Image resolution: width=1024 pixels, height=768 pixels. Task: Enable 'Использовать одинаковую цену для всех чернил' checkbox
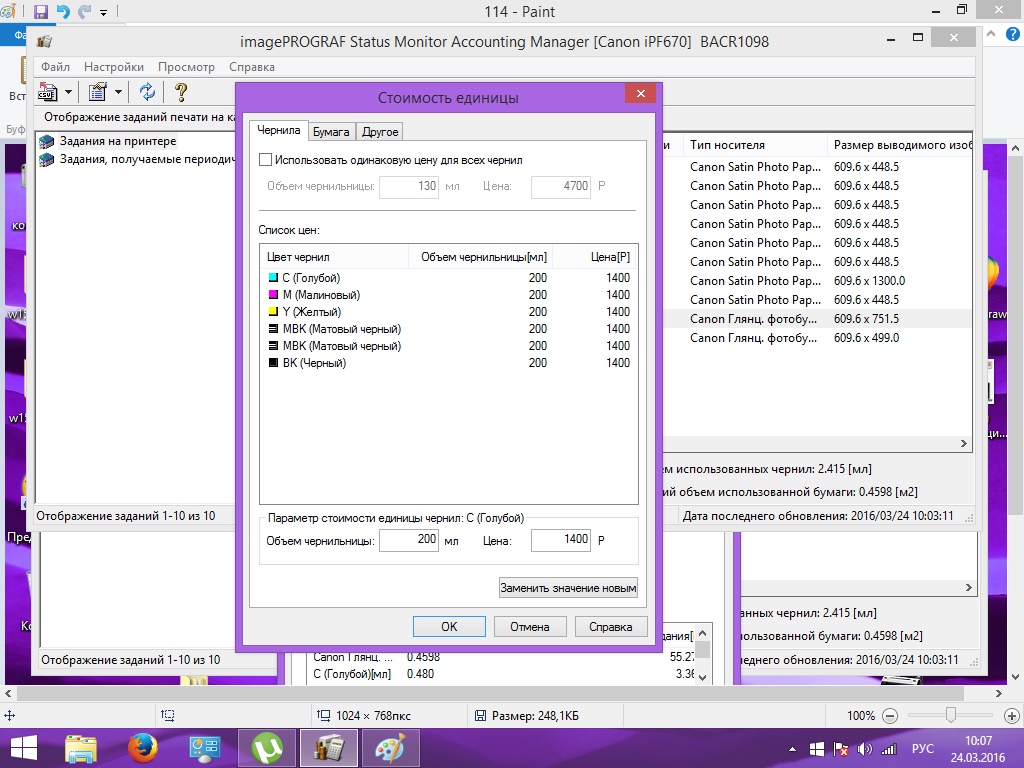(x=265, y=160)
